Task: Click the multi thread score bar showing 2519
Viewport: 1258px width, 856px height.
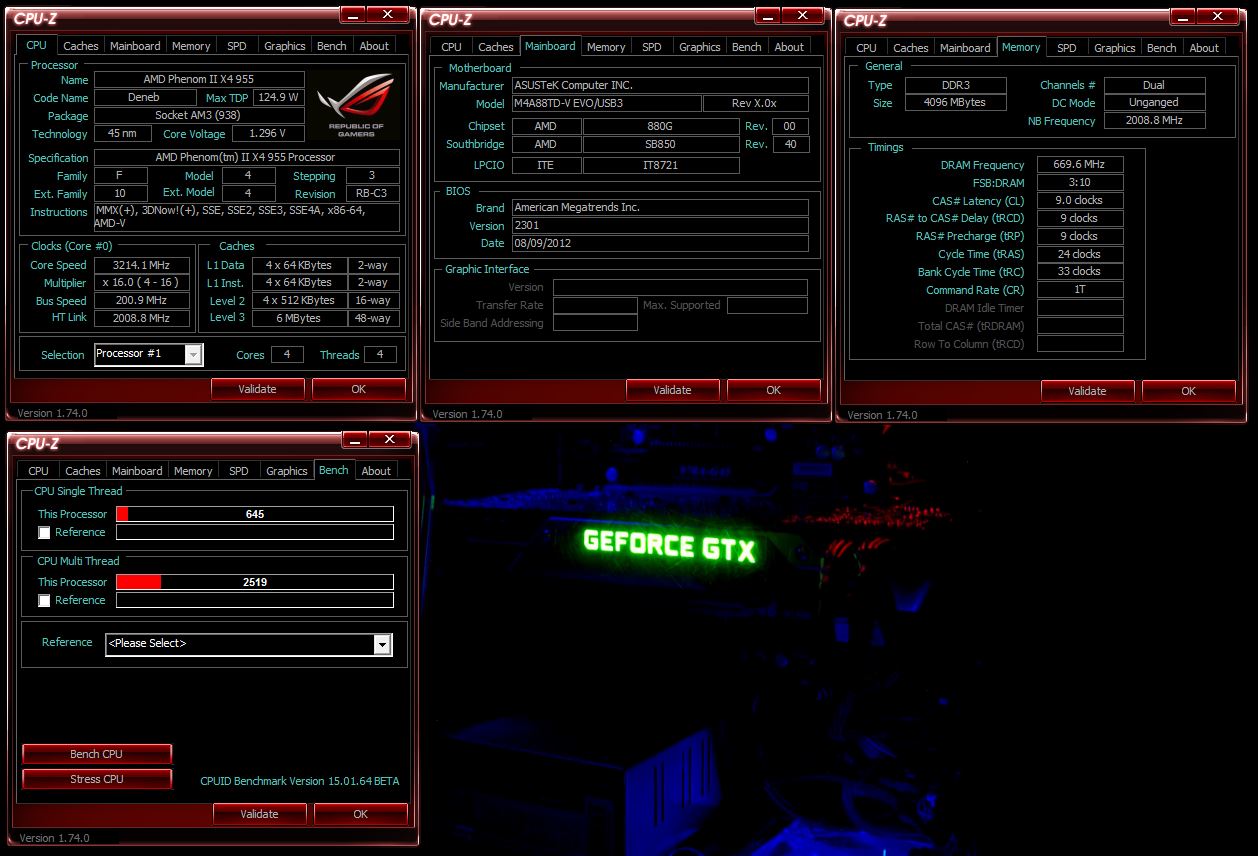Action: click(255, 582)
